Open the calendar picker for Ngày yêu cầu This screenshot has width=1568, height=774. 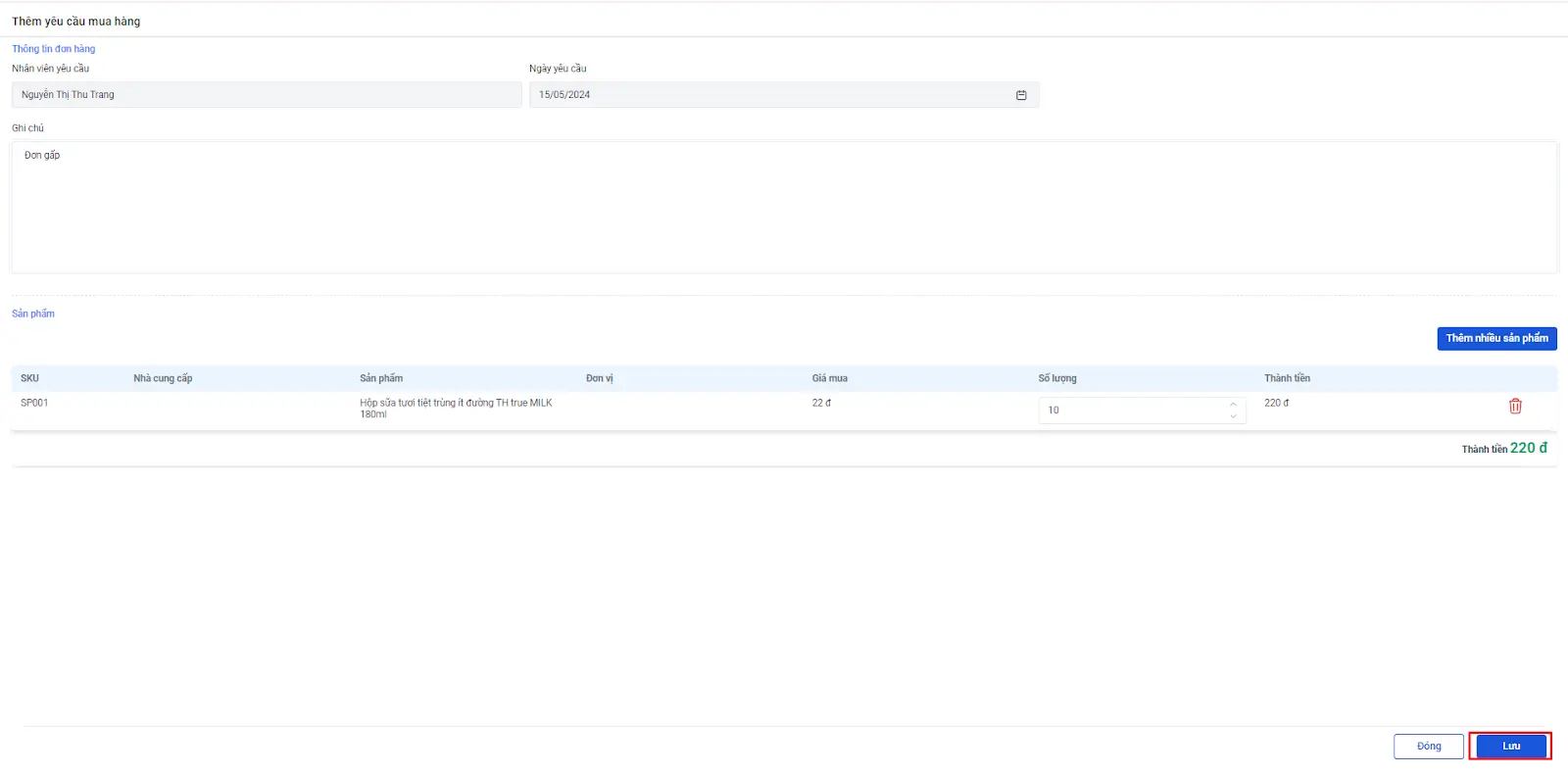[x=1021, y=95]
